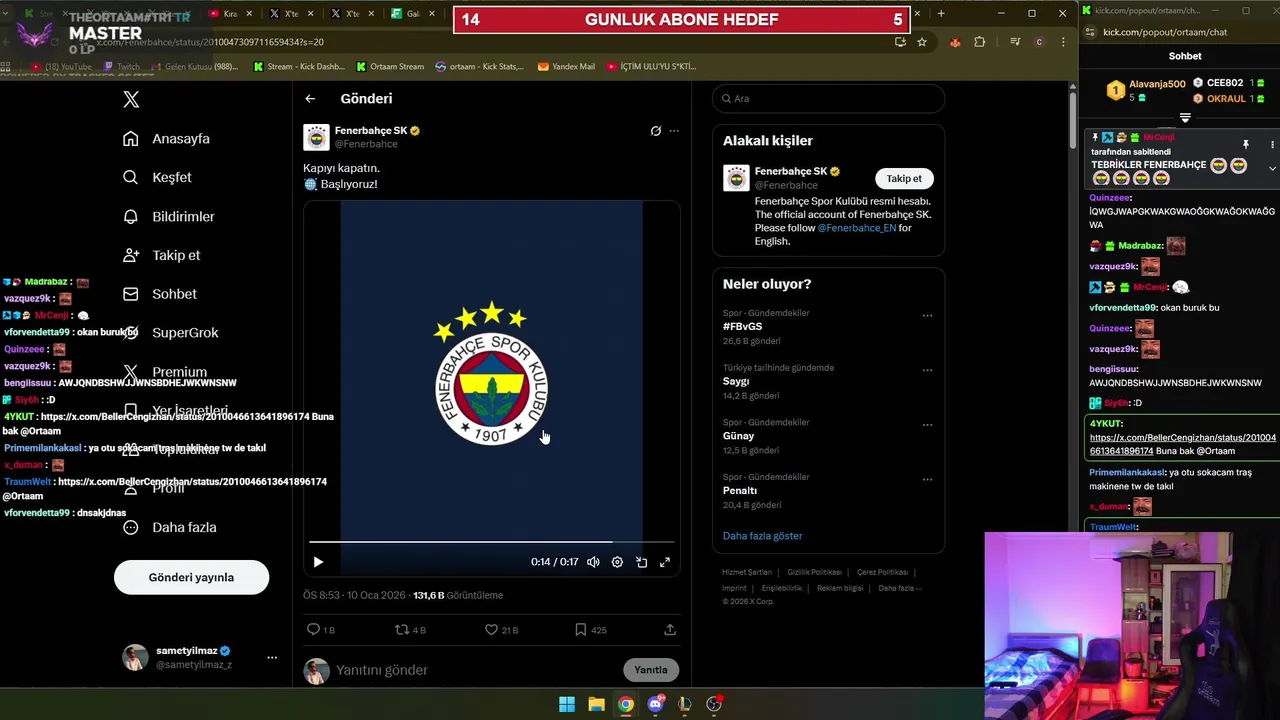Open the Günay trending topic

click(739, 436)
